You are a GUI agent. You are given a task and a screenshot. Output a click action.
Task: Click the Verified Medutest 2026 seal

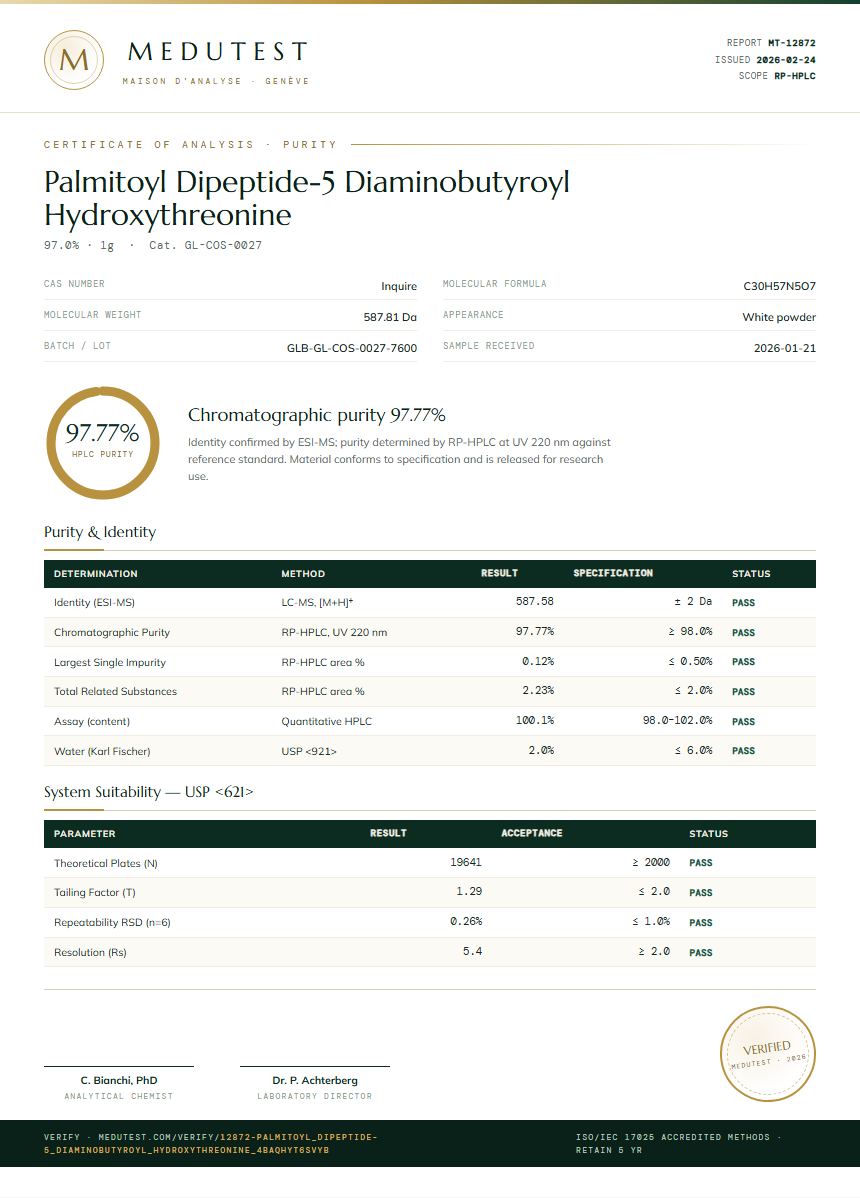click(x=768, y=1054)
